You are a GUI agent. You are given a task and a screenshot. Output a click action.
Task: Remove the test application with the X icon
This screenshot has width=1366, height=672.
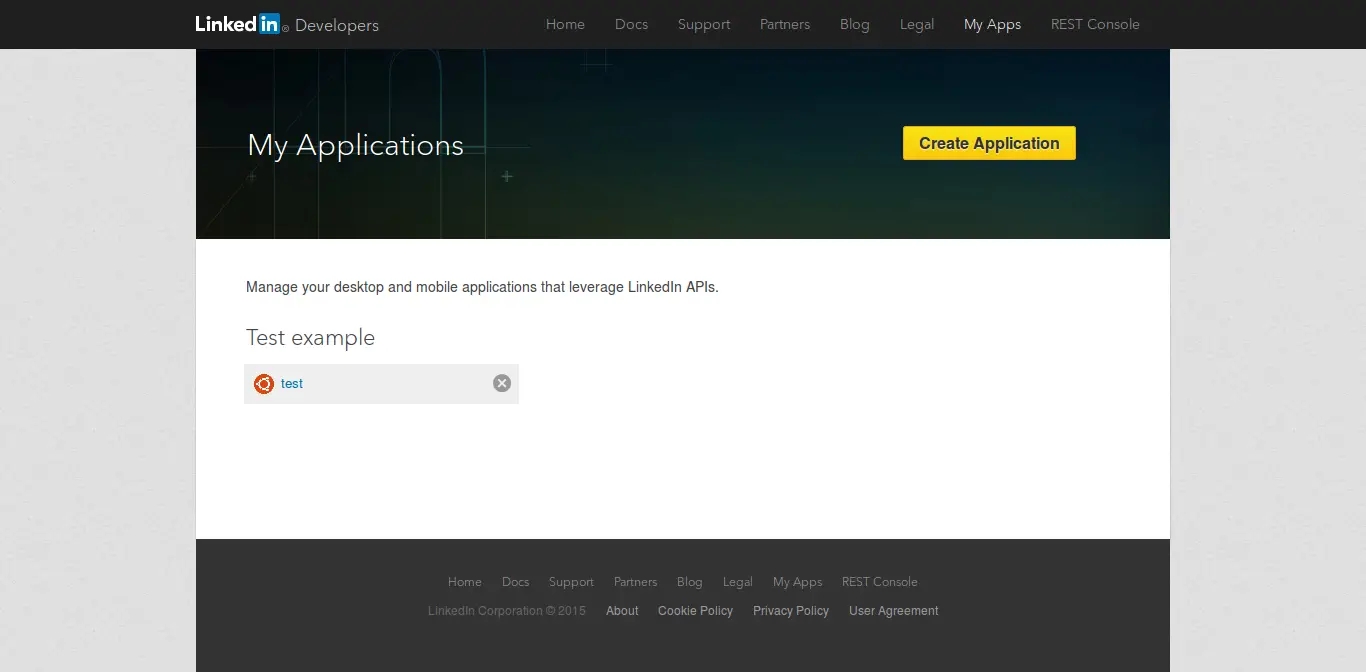(502, 383)
